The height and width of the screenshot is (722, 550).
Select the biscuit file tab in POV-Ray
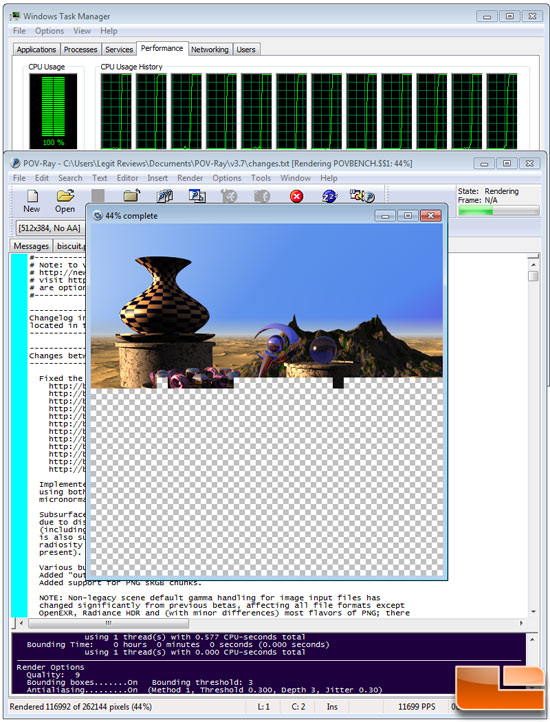click(70, 246)
